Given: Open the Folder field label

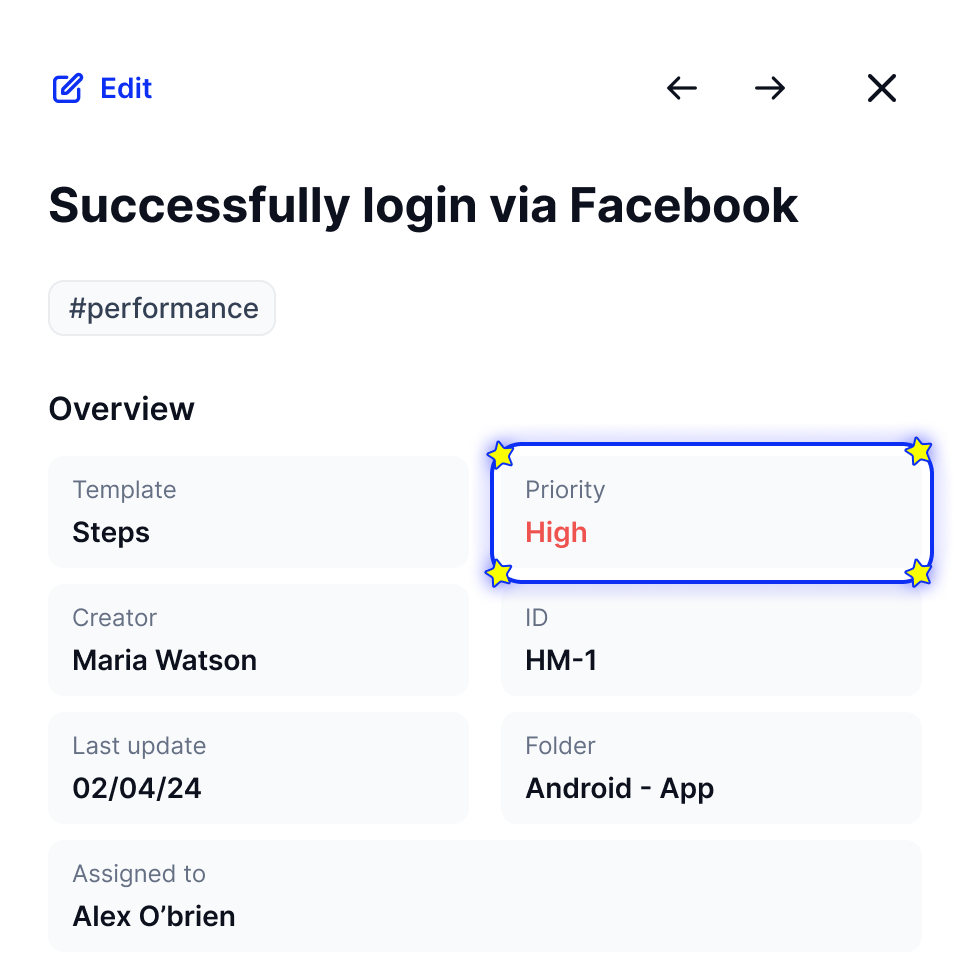Looking at the screenshot, I should pos(560,746).
